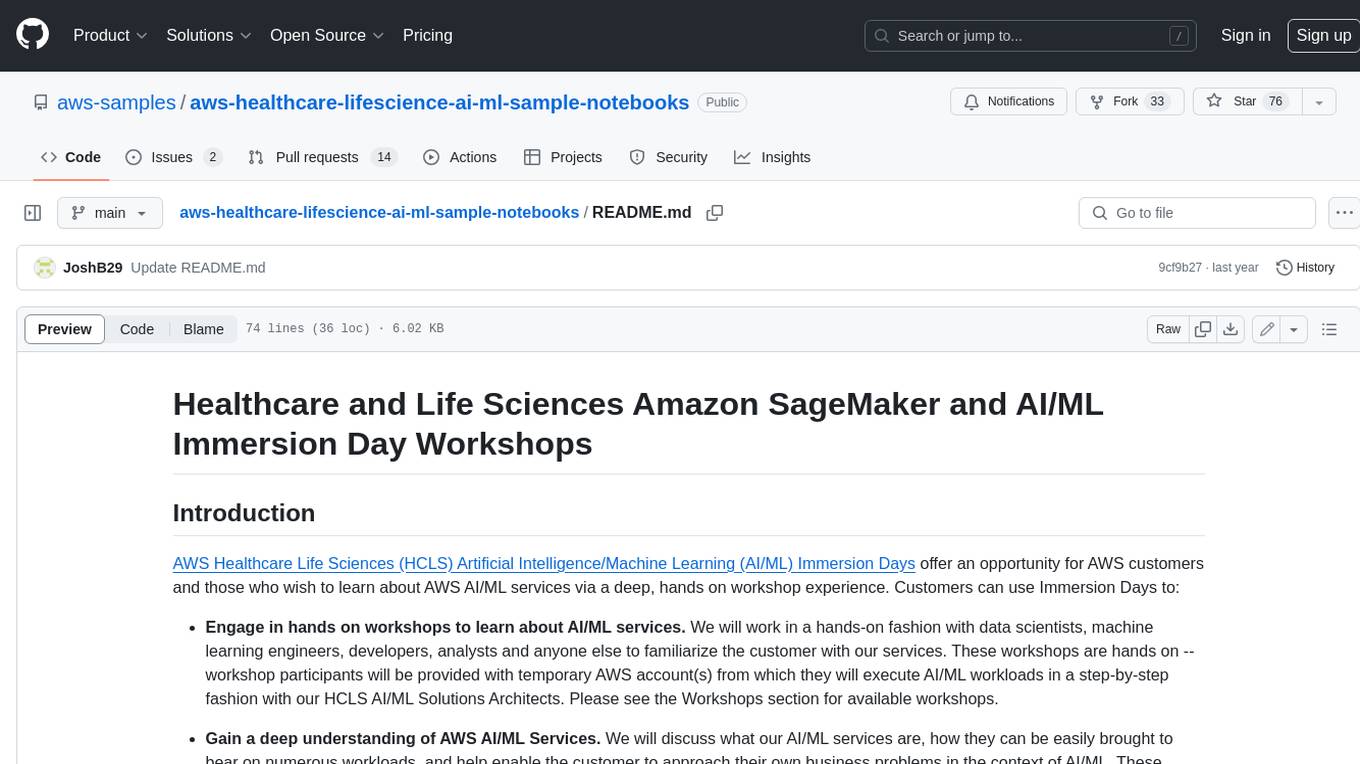Copy the file path icon
1360x764 pixels.
tap(714, 212)
